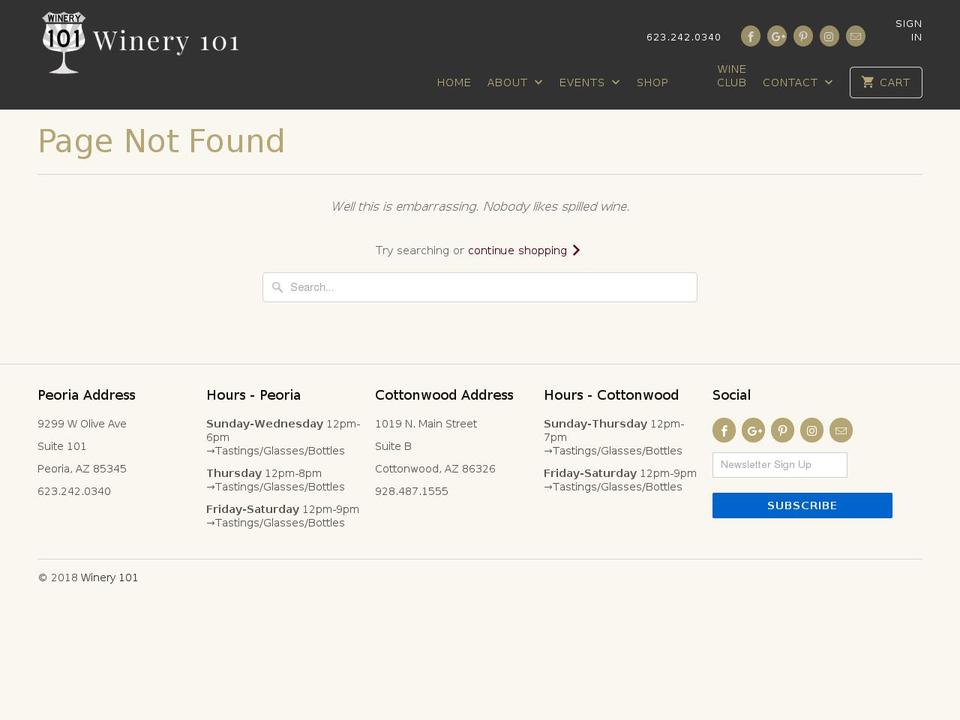This screenshot has height=720, width=960.
Task: Focus the Newsletter Sign Up field
Action: [x=780, y=465]
